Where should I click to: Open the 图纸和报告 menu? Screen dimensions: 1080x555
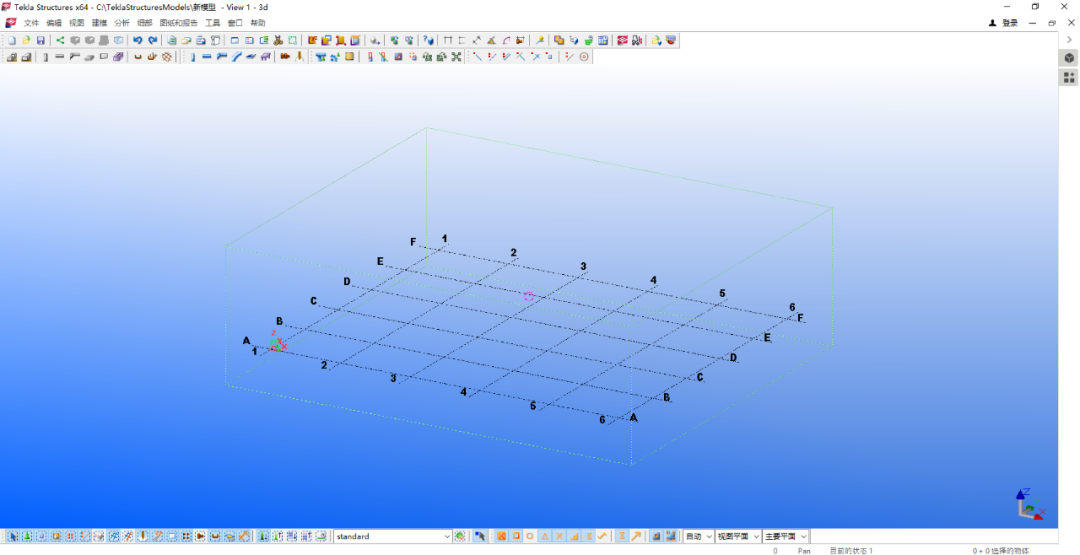coord(178,23)
